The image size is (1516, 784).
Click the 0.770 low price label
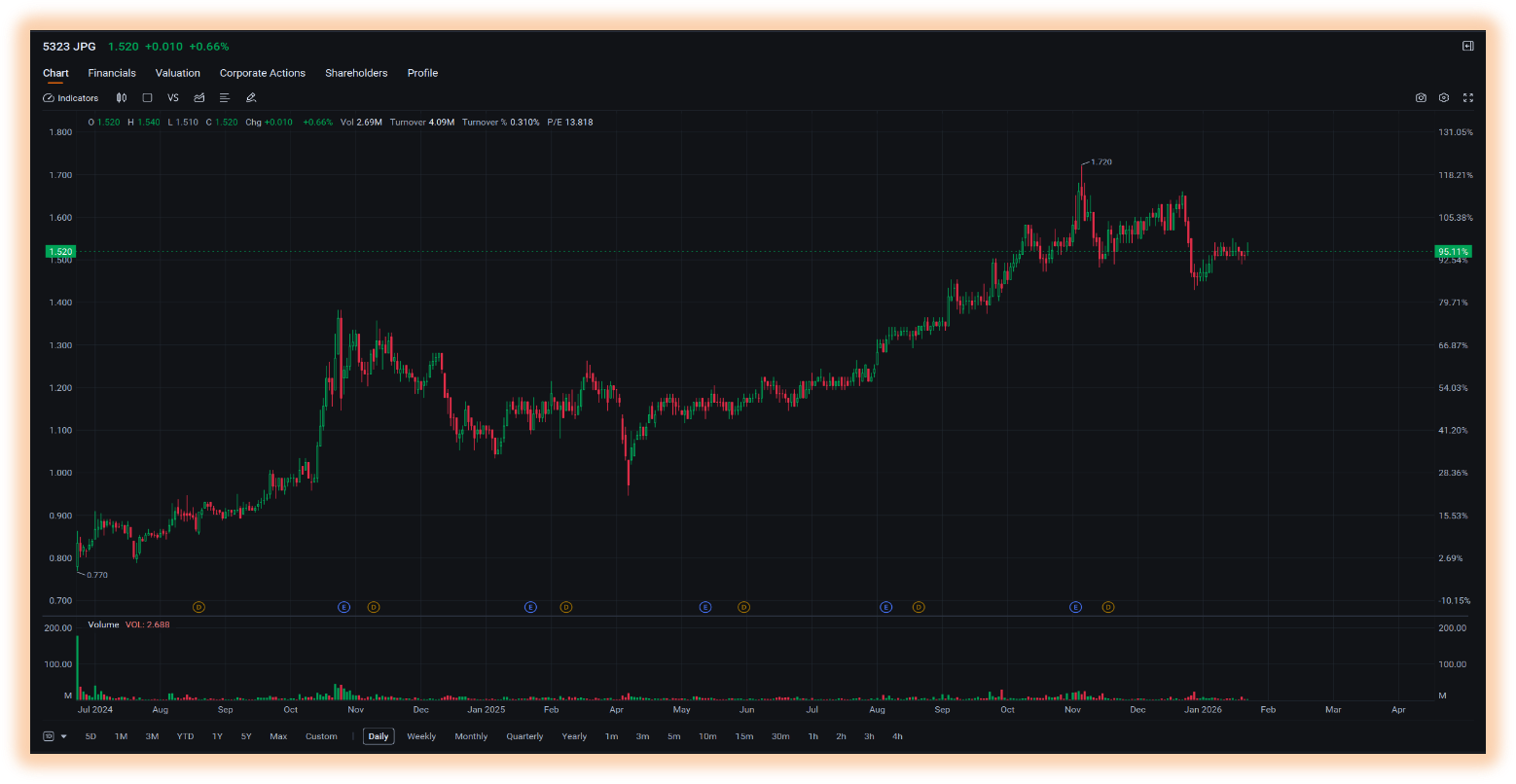[97, 575]
